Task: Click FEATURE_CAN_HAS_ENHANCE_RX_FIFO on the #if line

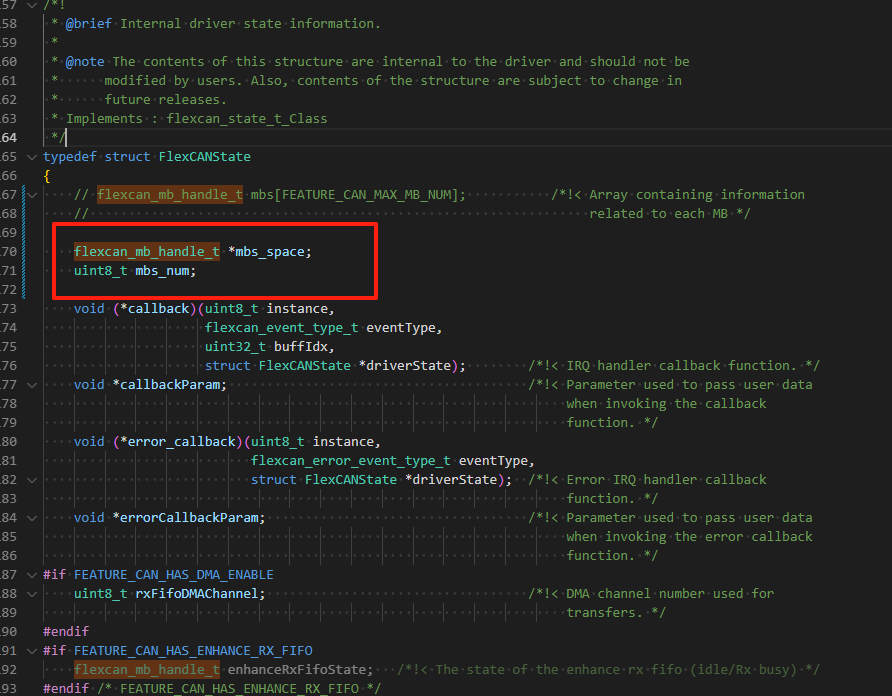Action: point(193,650)
